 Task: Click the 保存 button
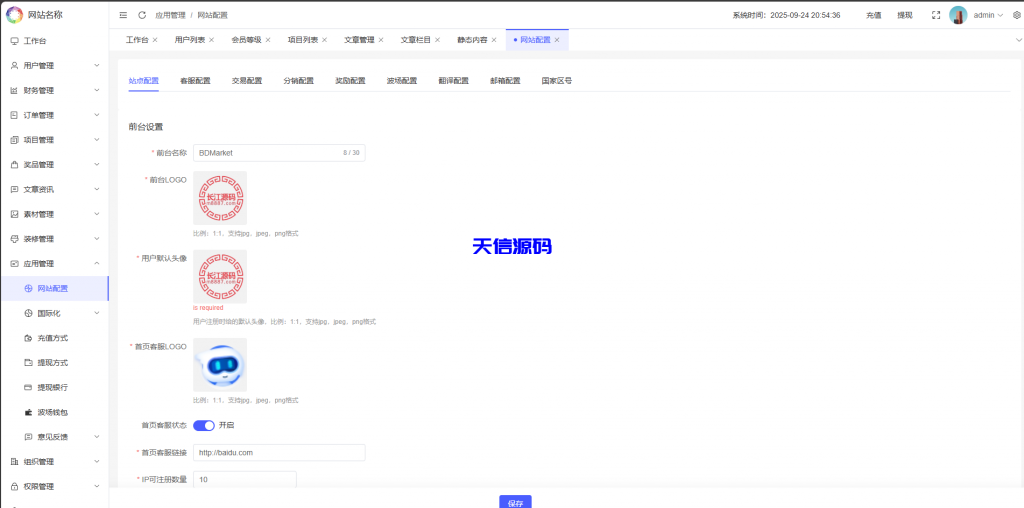click(515, 501)
